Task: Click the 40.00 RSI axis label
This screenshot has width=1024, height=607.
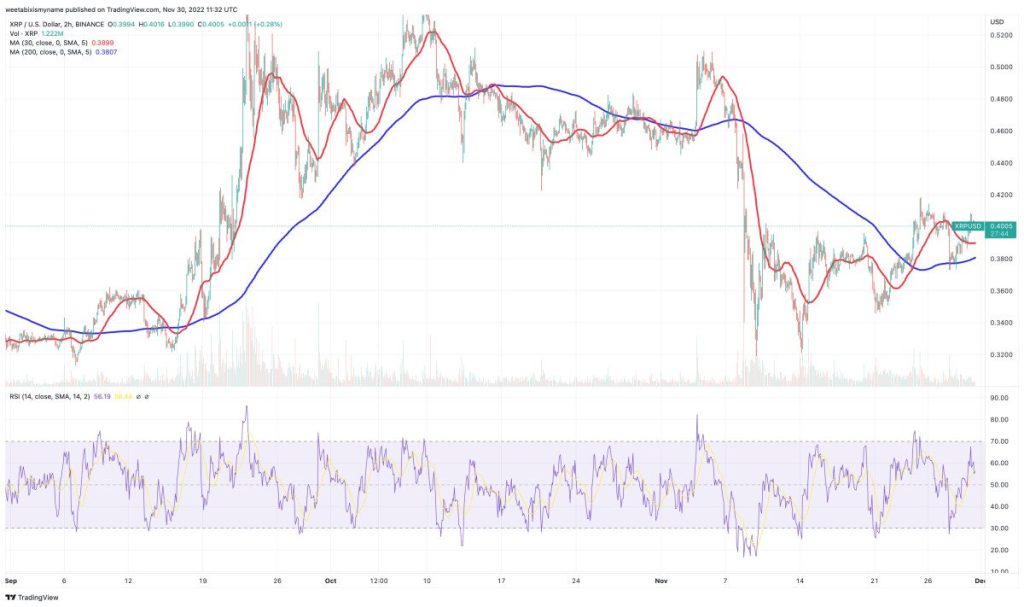Action: point(1000,506)
